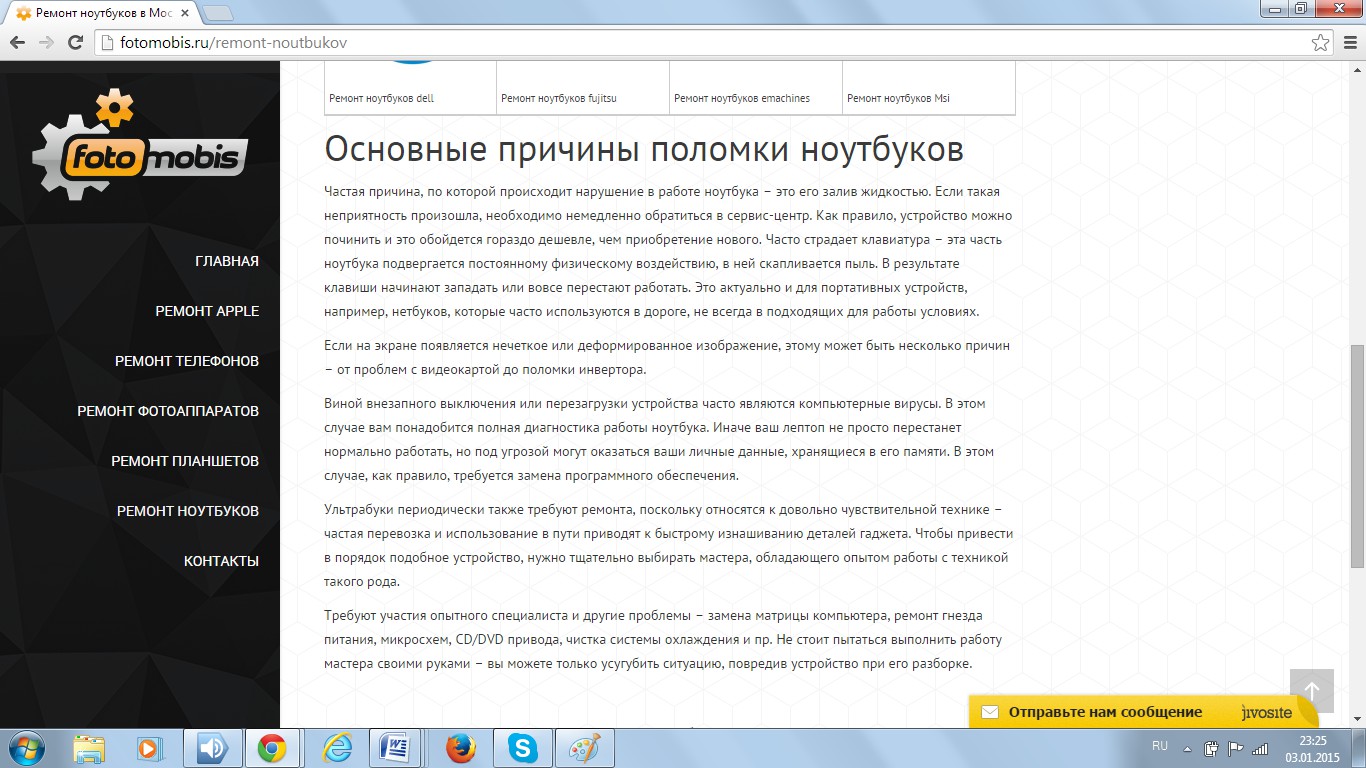Click the heading Основные причины поломки ноутбуков

(x=644, y=149)
